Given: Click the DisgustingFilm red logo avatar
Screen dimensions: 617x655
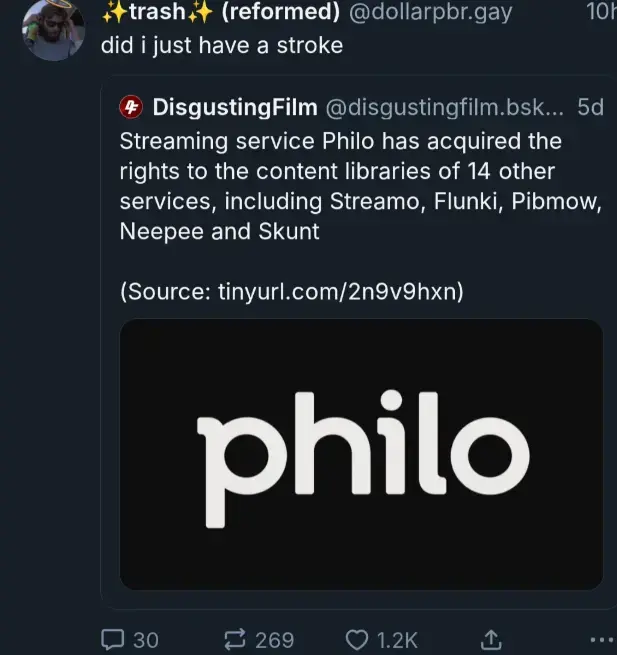Looking at the screenshot, I should point(132,107).
